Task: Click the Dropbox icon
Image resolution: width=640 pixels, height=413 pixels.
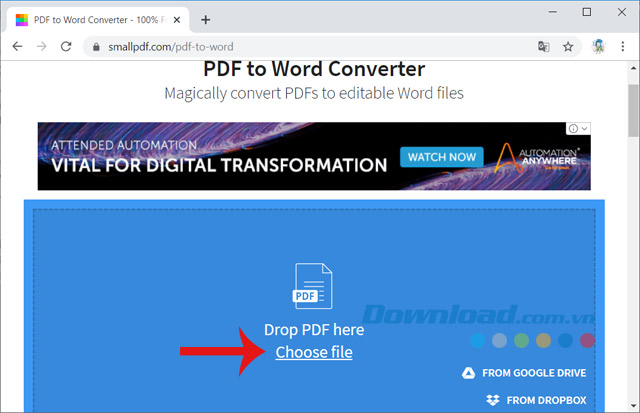Action: point(492,400)
